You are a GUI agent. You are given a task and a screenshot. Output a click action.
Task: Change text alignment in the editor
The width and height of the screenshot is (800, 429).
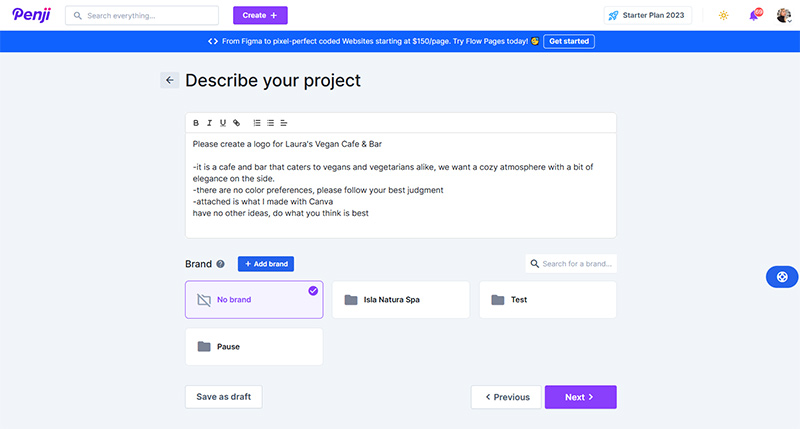(284, 123)
